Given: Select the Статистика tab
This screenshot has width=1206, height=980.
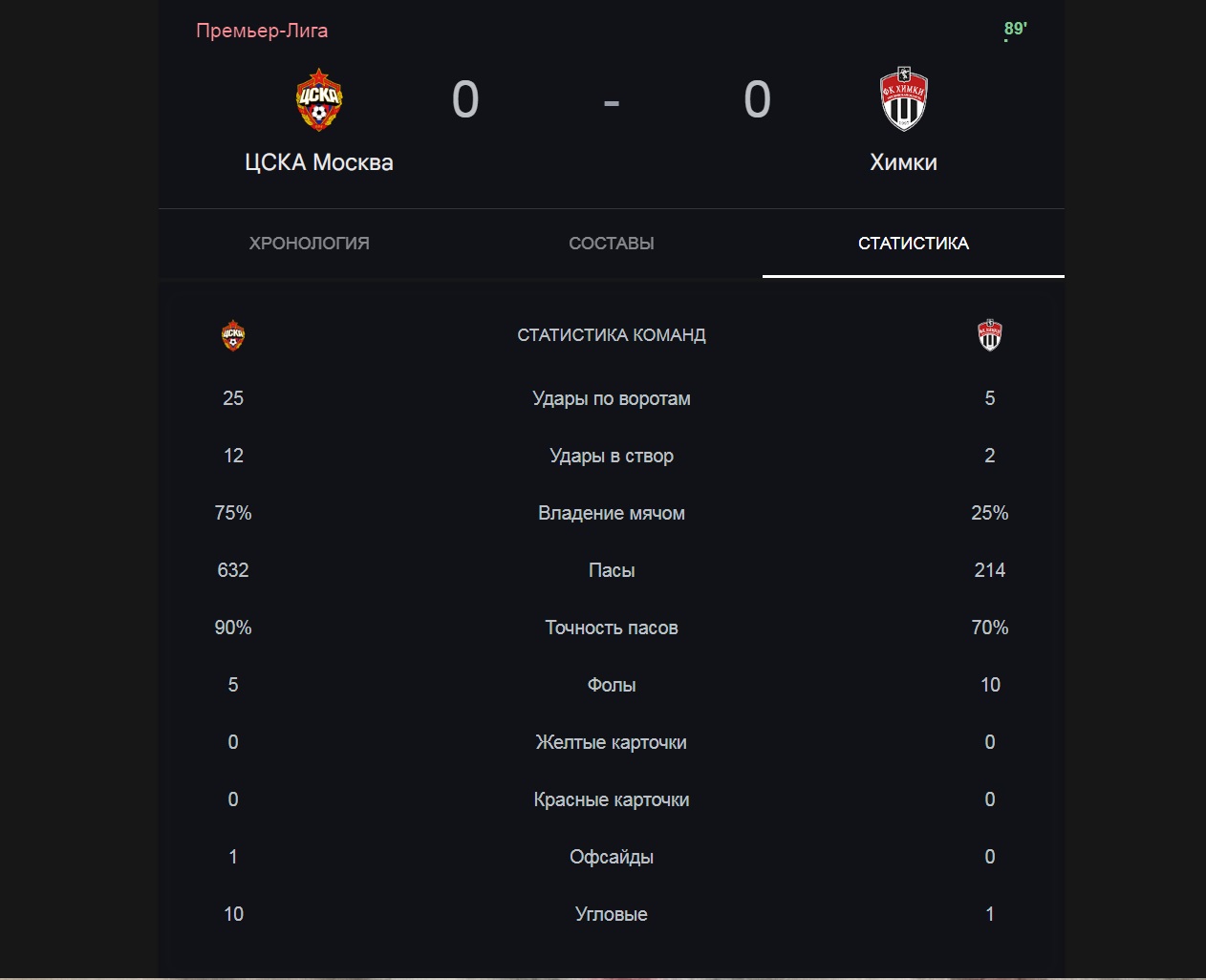Looking at the screenshot, I should [x=914, y=244].
